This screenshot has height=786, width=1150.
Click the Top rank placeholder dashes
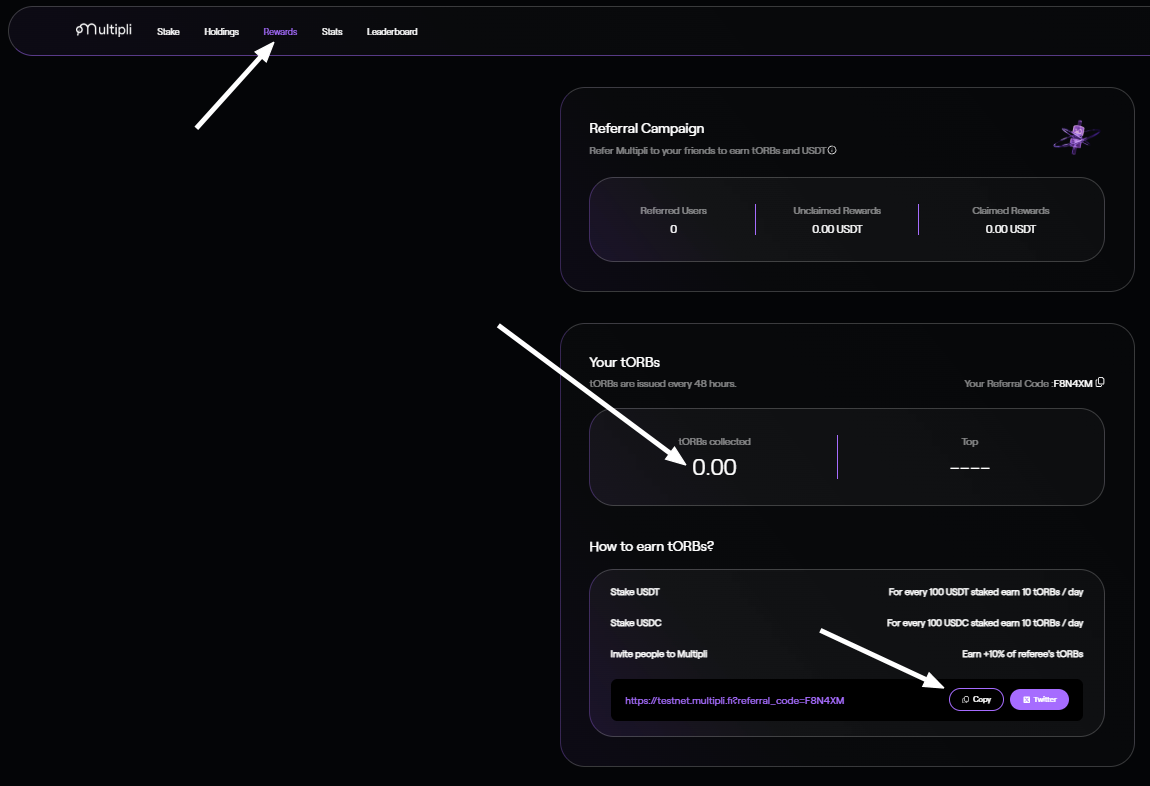click(x=969, y=467)
